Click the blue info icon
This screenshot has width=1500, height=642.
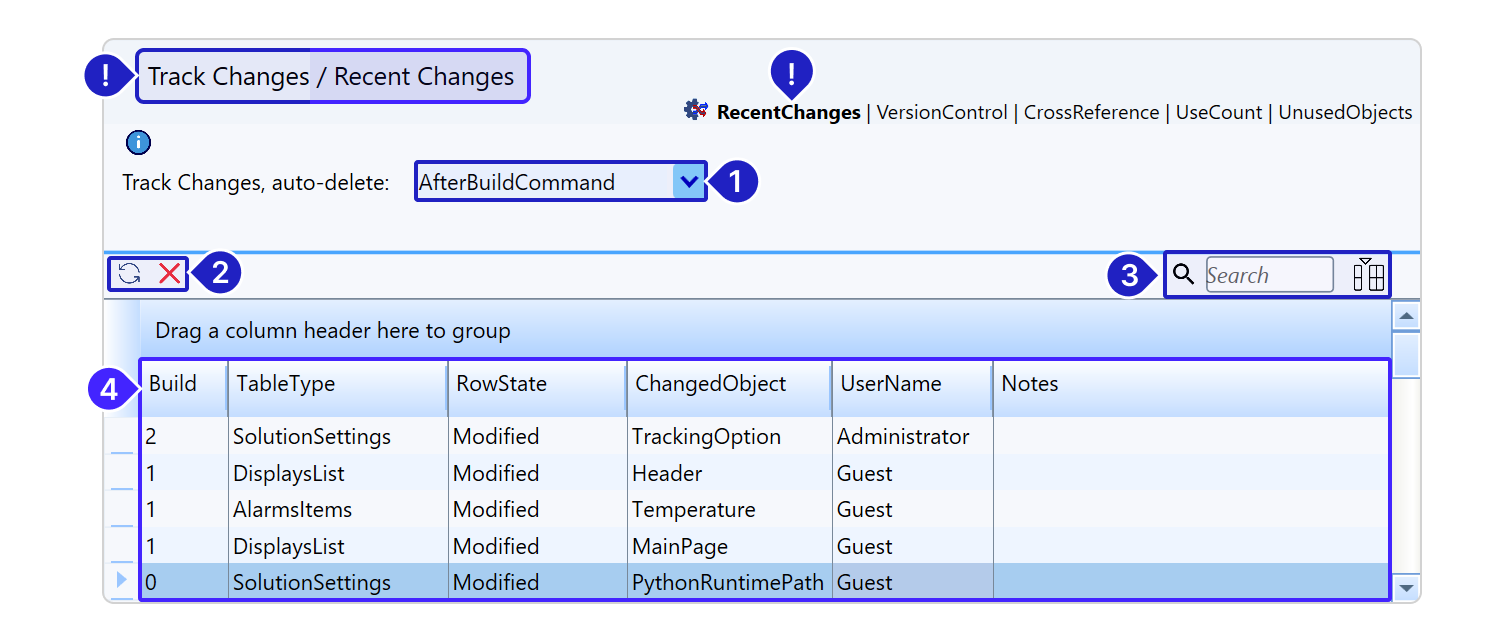point(138,142)
